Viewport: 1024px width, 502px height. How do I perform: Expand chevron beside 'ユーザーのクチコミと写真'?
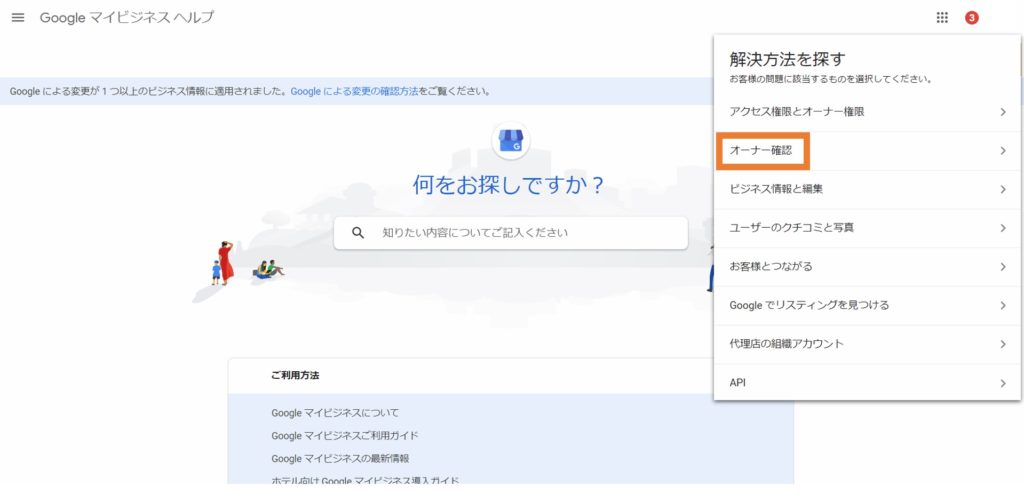pyautogui.click(x=1003, y=228)
